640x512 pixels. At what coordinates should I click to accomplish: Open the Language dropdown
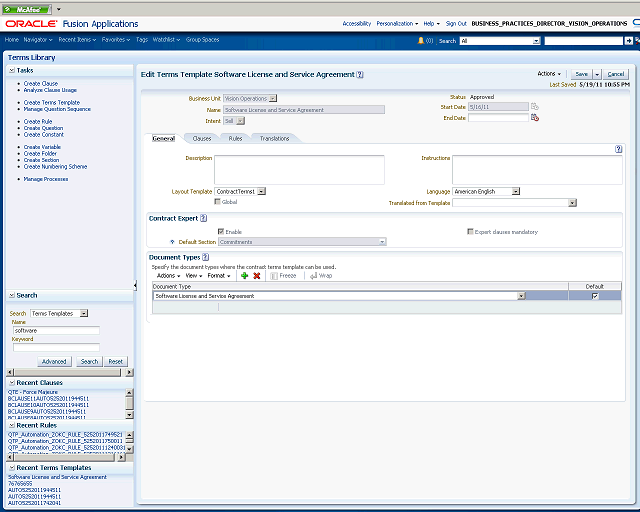pyautogui.click(x=516, y=191)
